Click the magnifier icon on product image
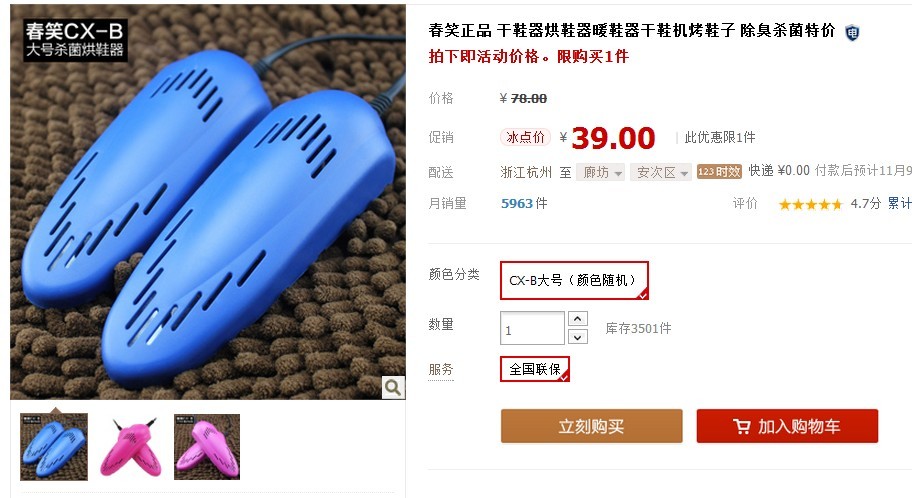Screen dimensions: 912x498 393,387
